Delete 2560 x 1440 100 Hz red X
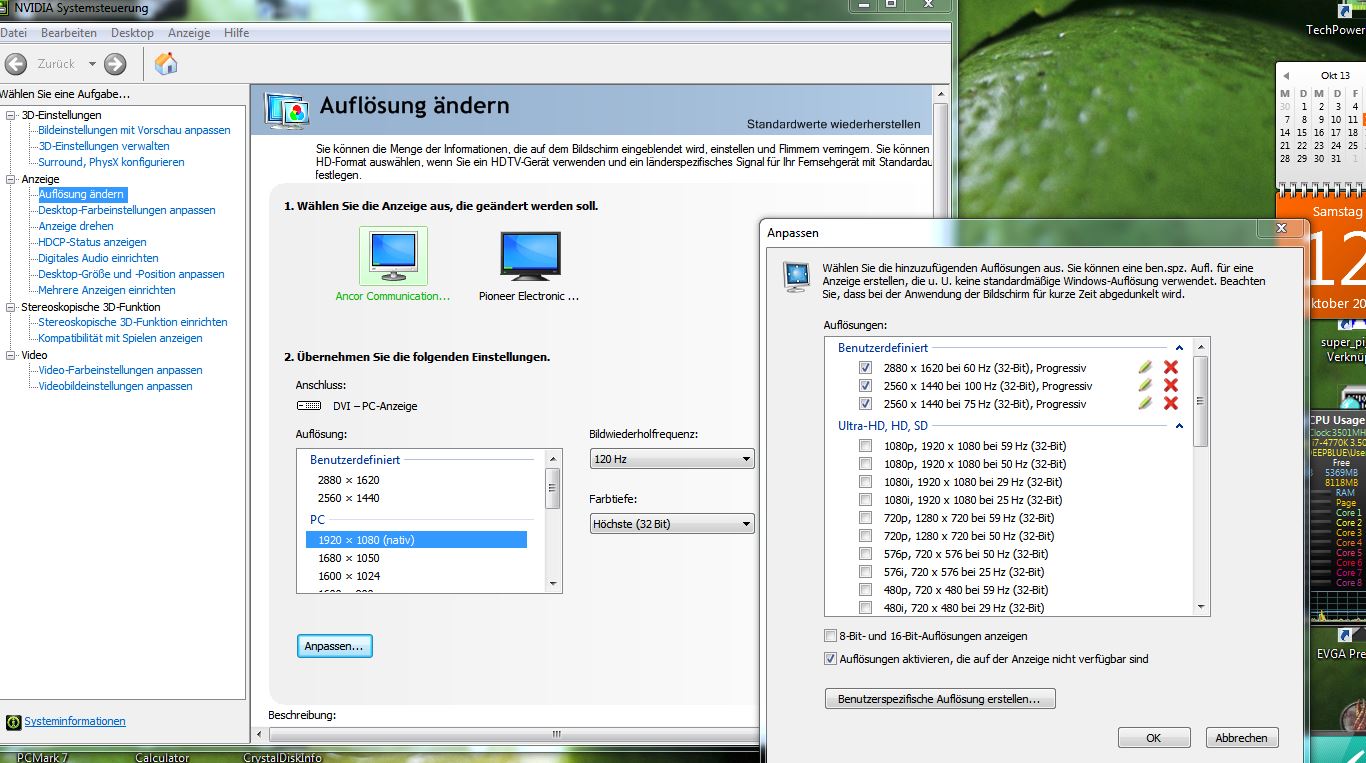This screenshot has width=1366, height=763. 1171,386
